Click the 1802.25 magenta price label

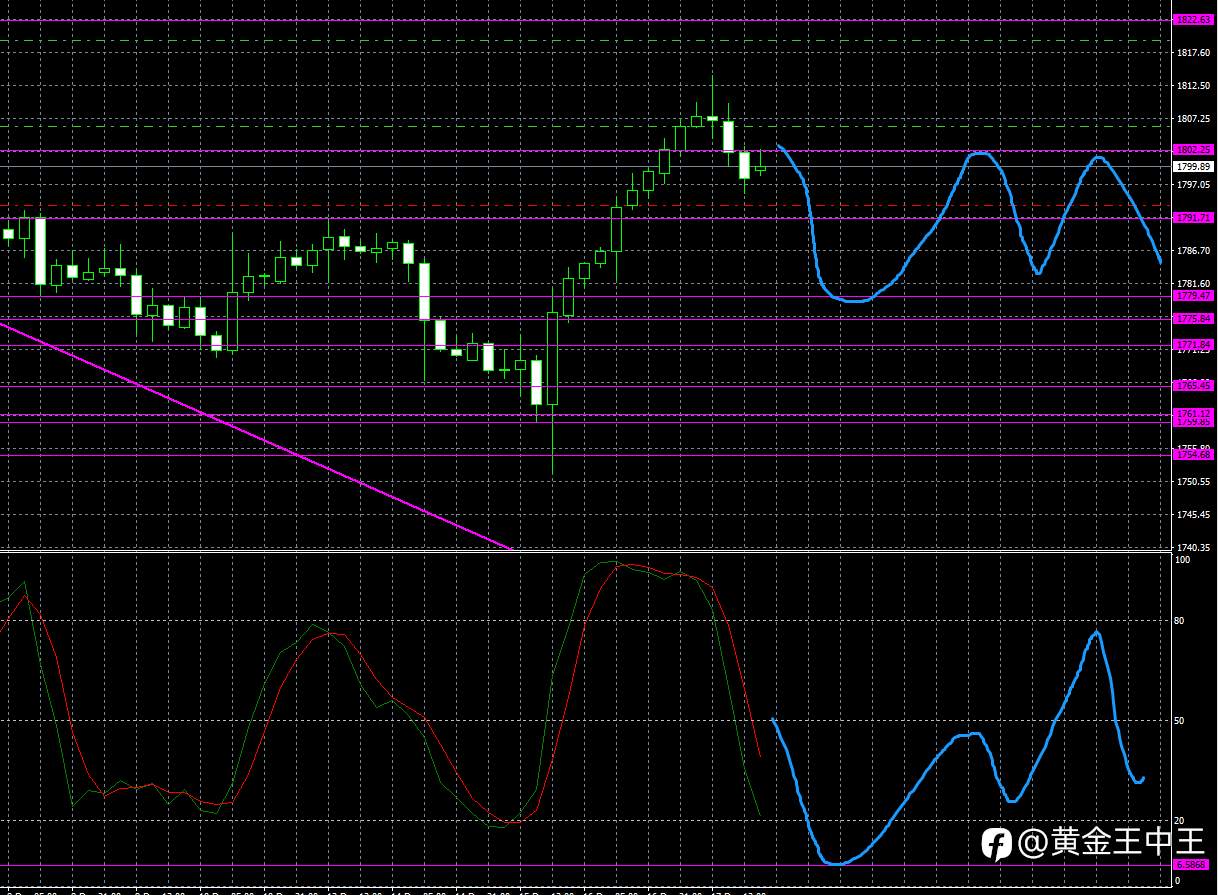tap(1193, 149)
